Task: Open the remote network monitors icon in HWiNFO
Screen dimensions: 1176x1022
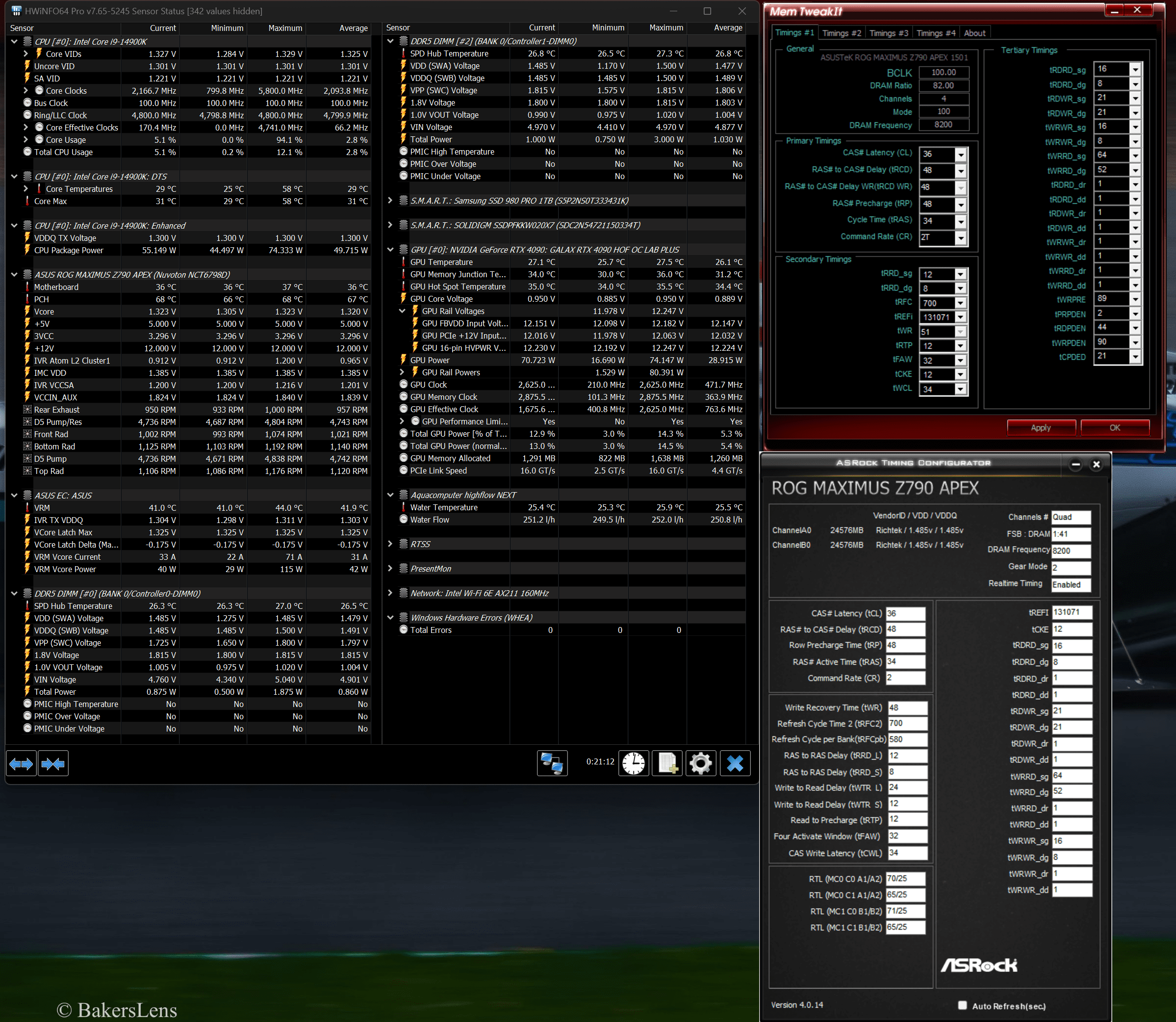Action: coord(552,763)
